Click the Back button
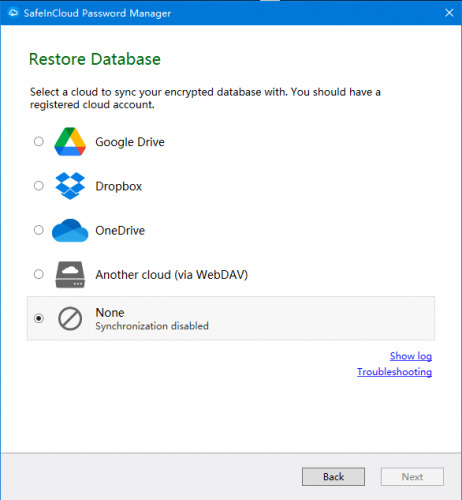This screenshot has height=500, width=462. pos(333,477)
